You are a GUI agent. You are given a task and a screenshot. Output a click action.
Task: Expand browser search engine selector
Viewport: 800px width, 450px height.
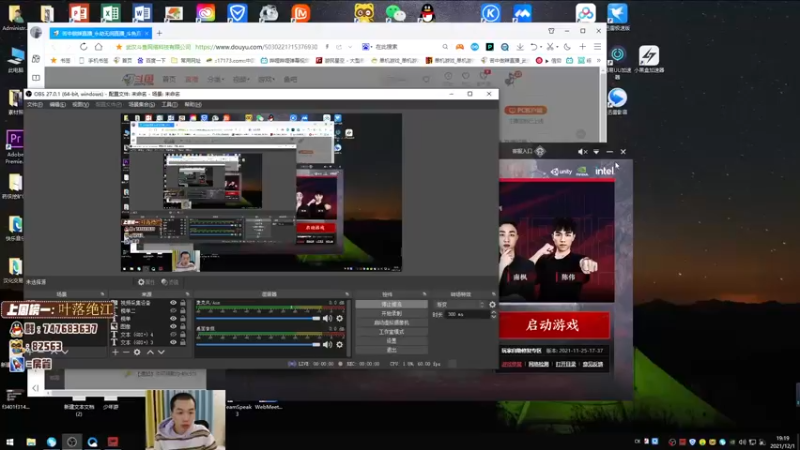[x=367, y=46]
